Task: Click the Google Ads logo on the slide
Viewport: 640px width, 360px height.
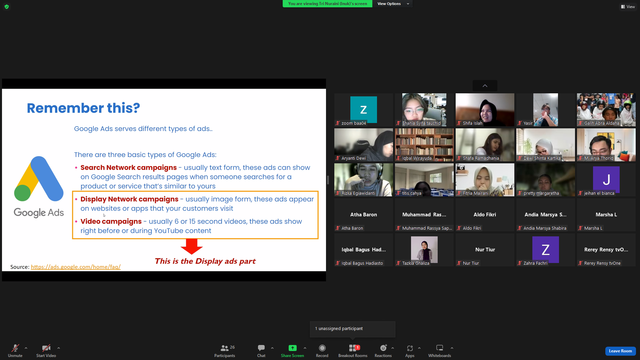Action: click(39, 187)
